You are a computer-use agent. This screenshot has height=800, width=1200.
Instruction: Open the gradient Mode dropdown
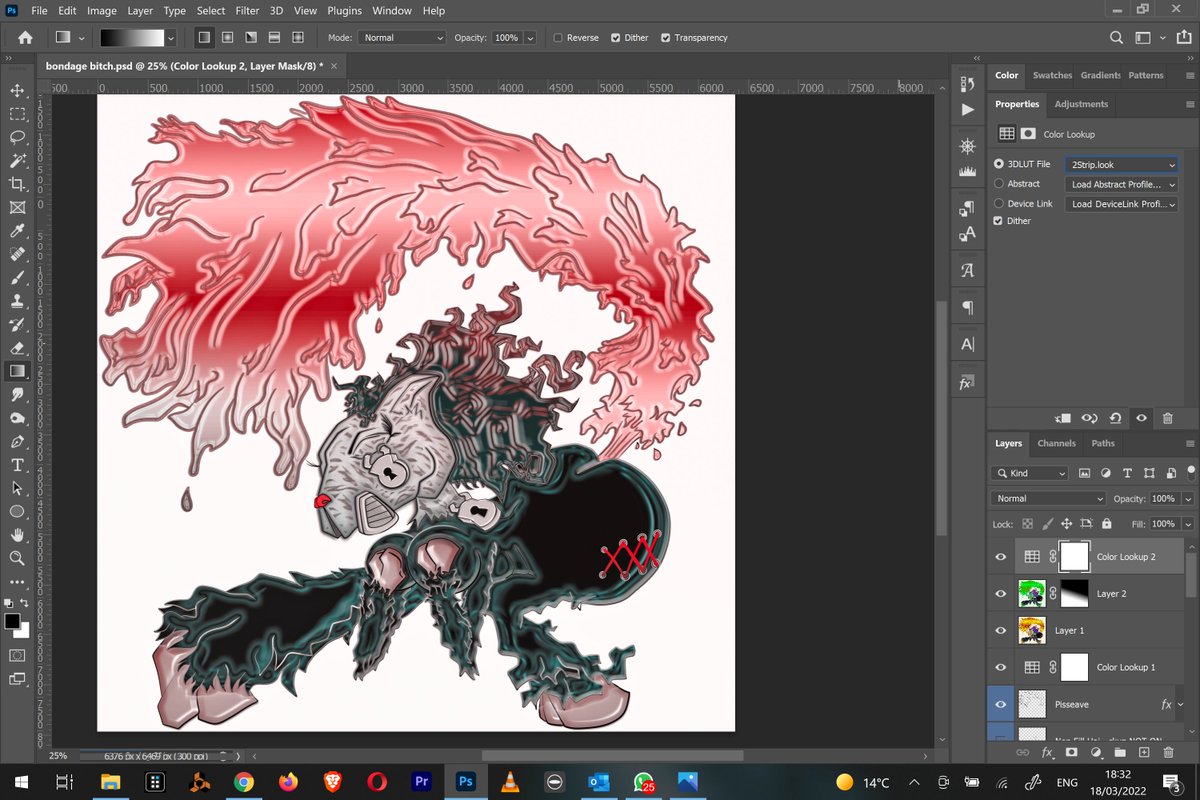(x=402, y=38)
